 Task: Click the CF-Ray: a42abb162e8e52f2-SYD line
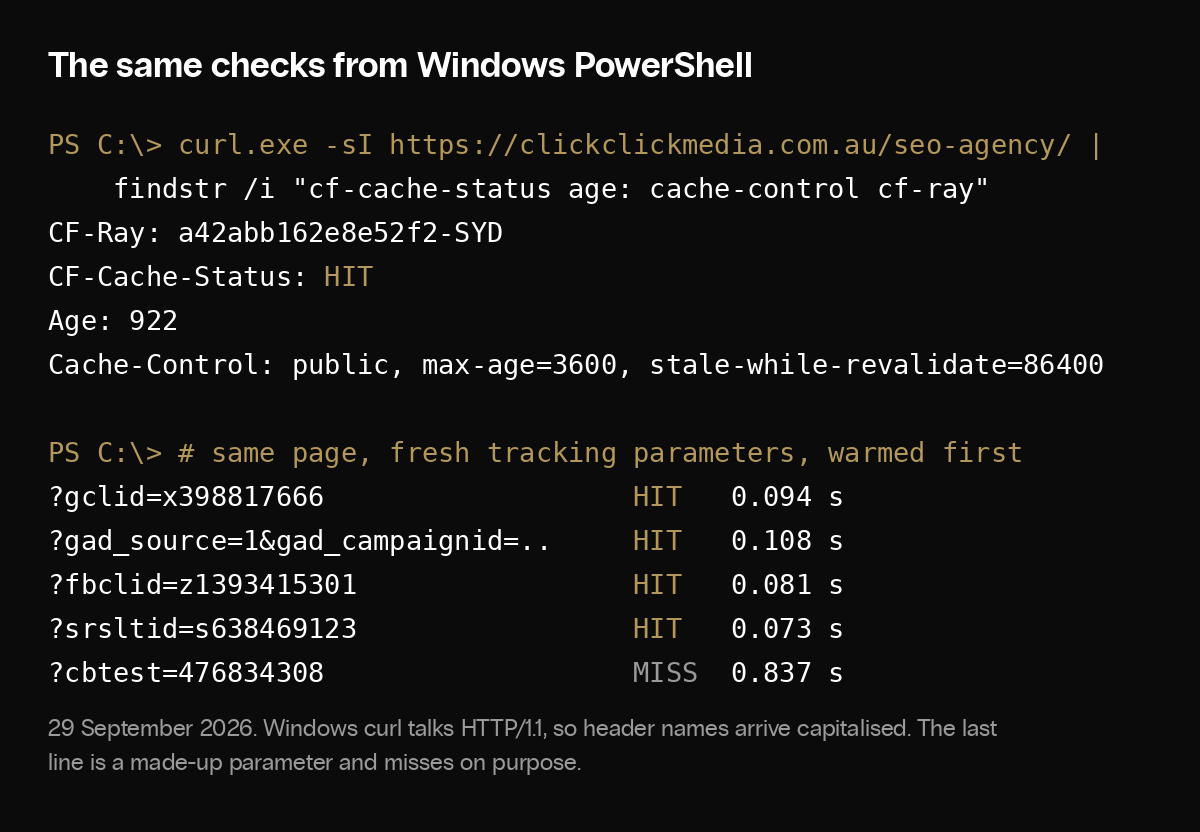275,233
